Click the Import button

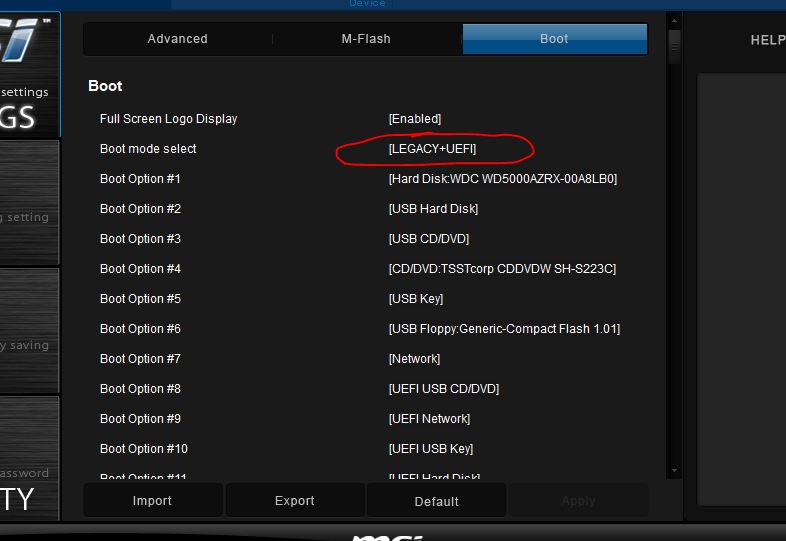click(x=153, y=501)
